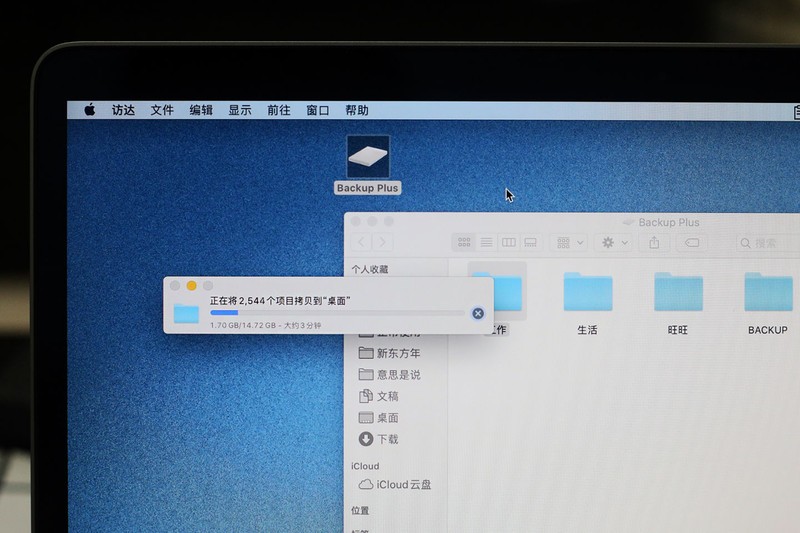Go forward in Finder window

[382, 242]
